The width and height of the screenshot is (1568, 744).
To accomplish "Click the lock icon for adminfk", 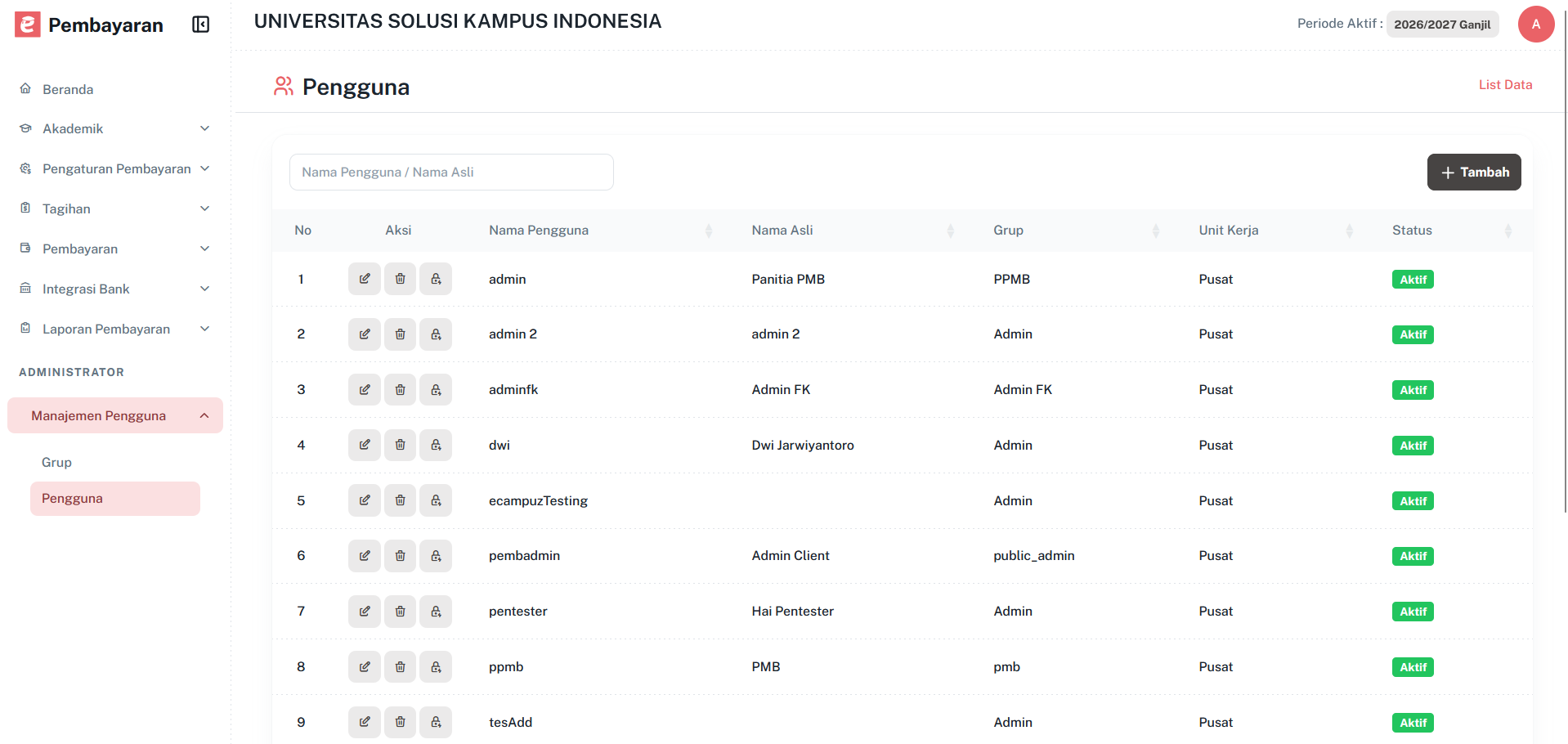I will click(x=436, y=390).
